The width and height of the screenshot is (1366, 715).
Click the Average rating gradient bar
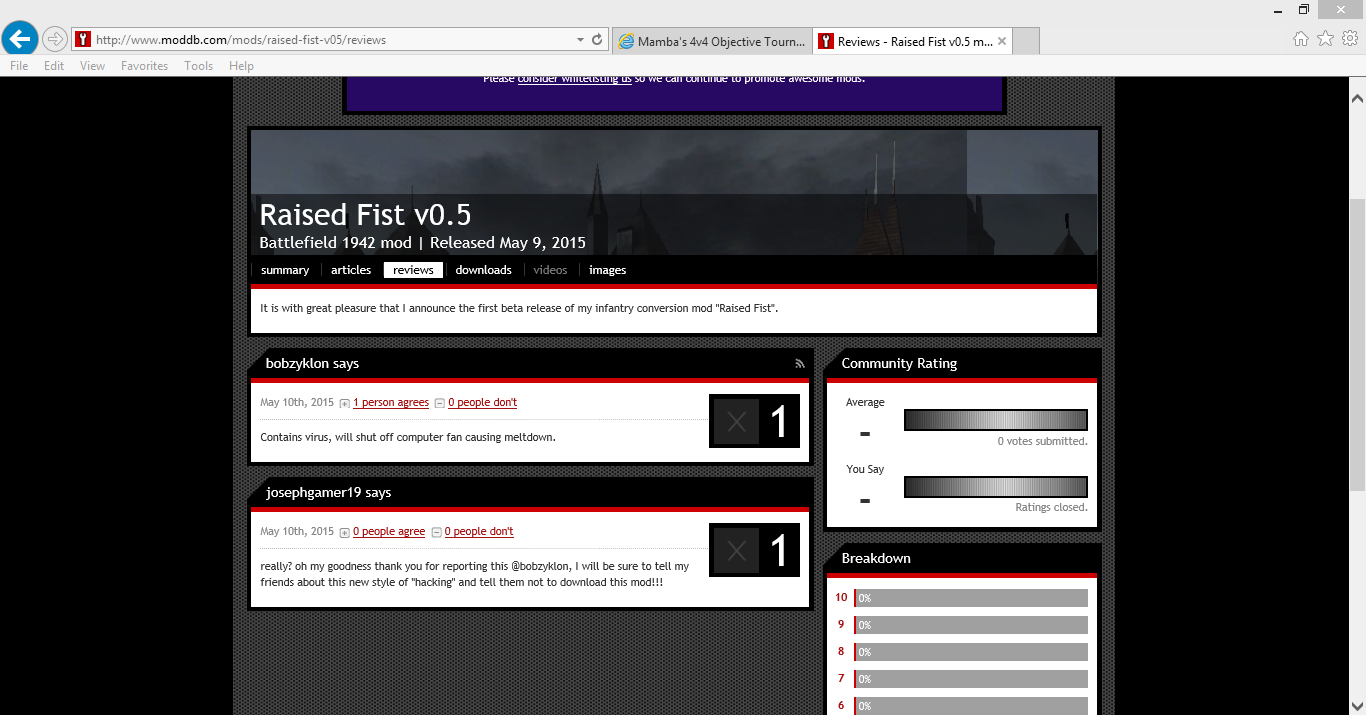tap(995, 420)
